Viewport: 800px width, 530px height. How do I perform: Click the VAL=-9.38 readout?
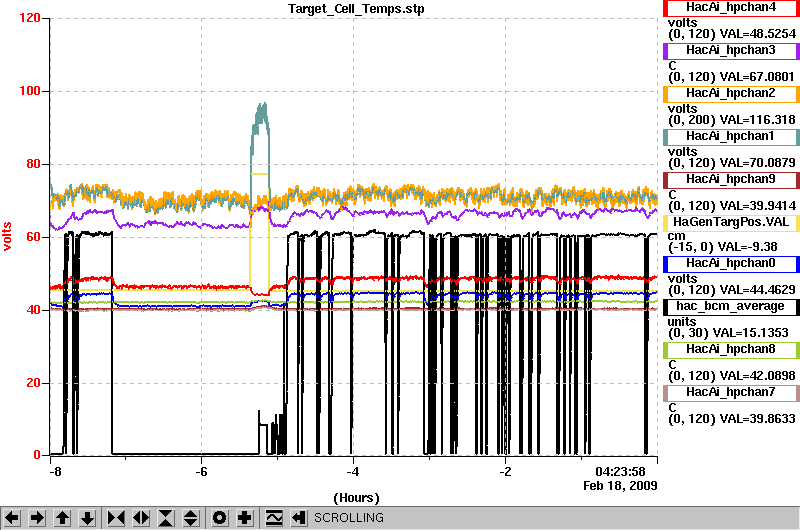pos(748,247)
